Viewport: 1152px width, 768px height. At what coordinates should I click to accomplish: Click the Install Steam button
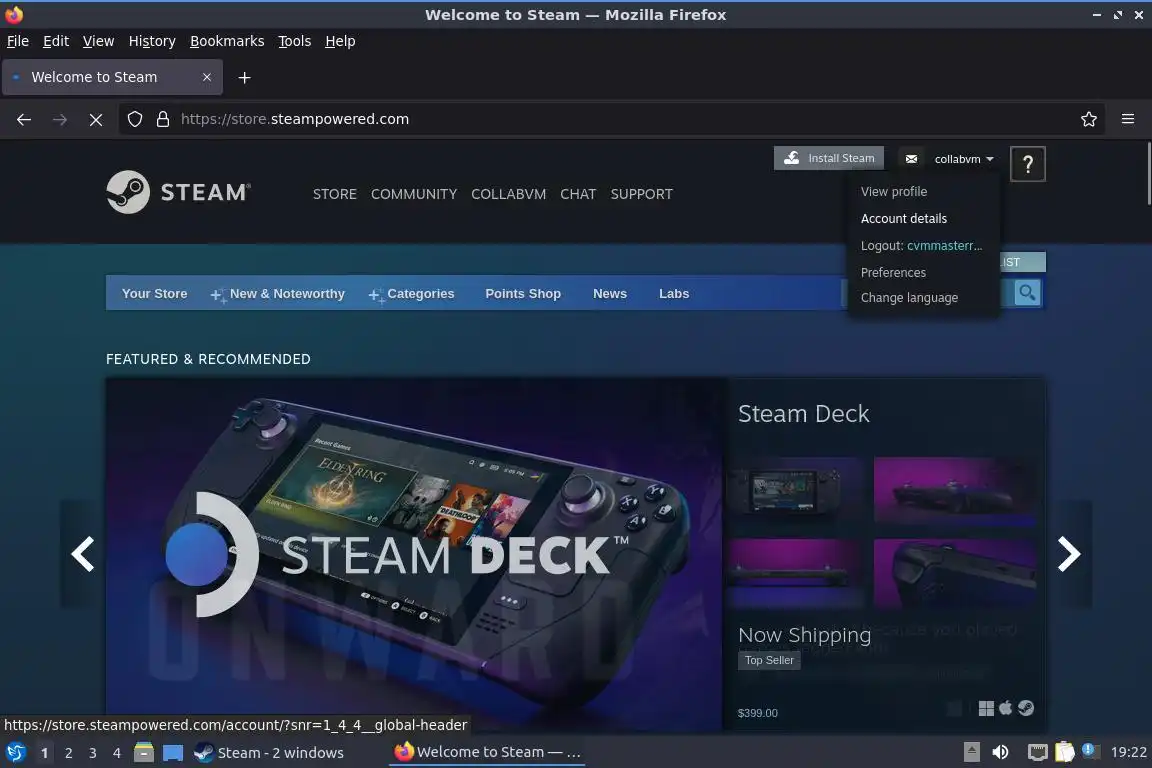coord(829,158)
